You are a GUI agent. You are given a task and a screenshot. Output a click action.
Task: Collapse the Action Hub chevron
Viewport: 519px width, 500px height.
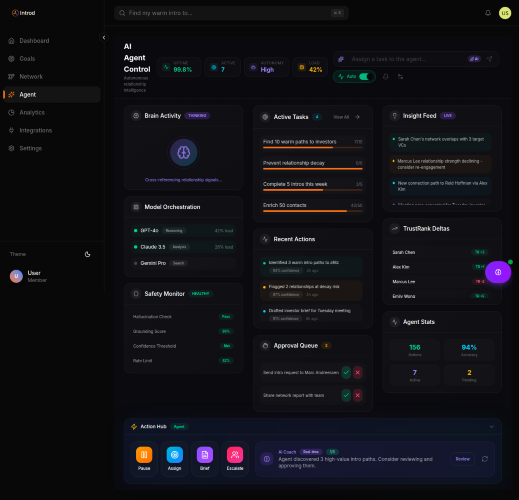(491, 427)
